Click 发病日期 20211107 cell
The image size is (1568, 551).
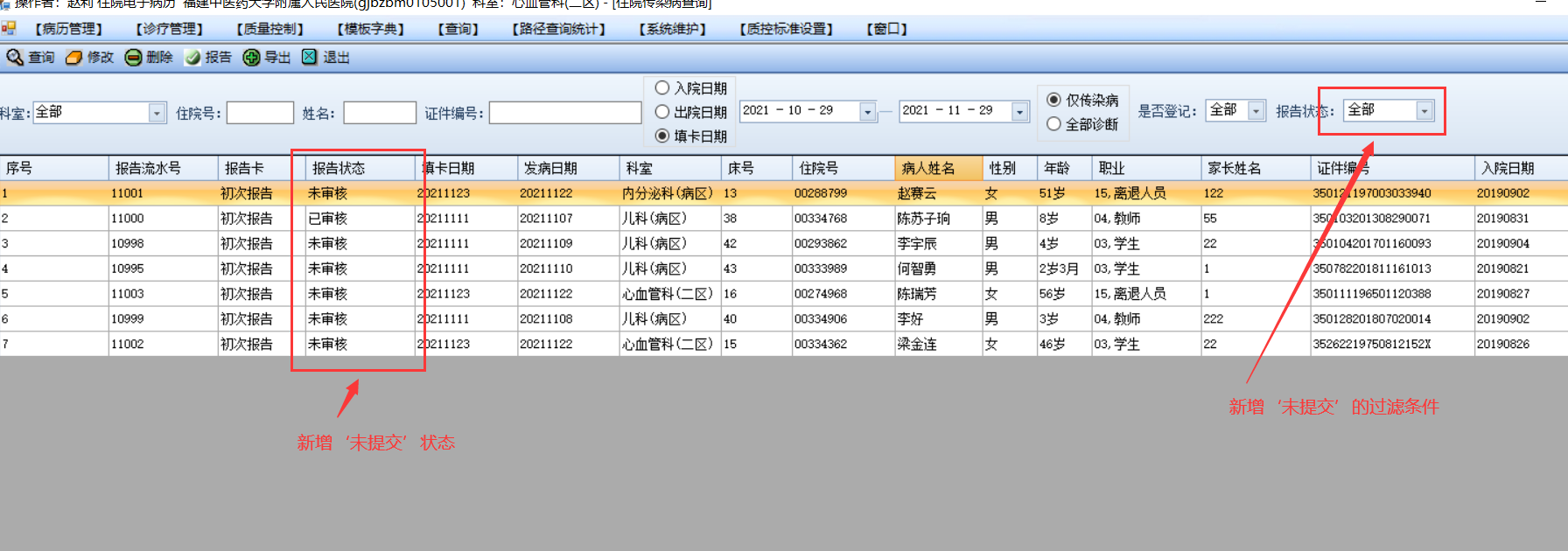pyautogui.click(x=569, y=219)
